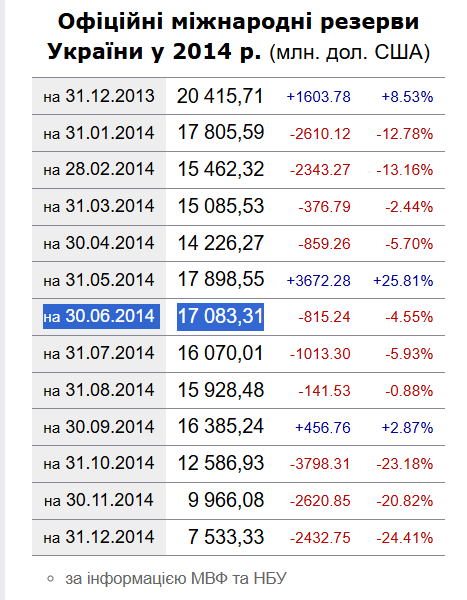Select the date 'на 31.03.2014'

(99, 206)
